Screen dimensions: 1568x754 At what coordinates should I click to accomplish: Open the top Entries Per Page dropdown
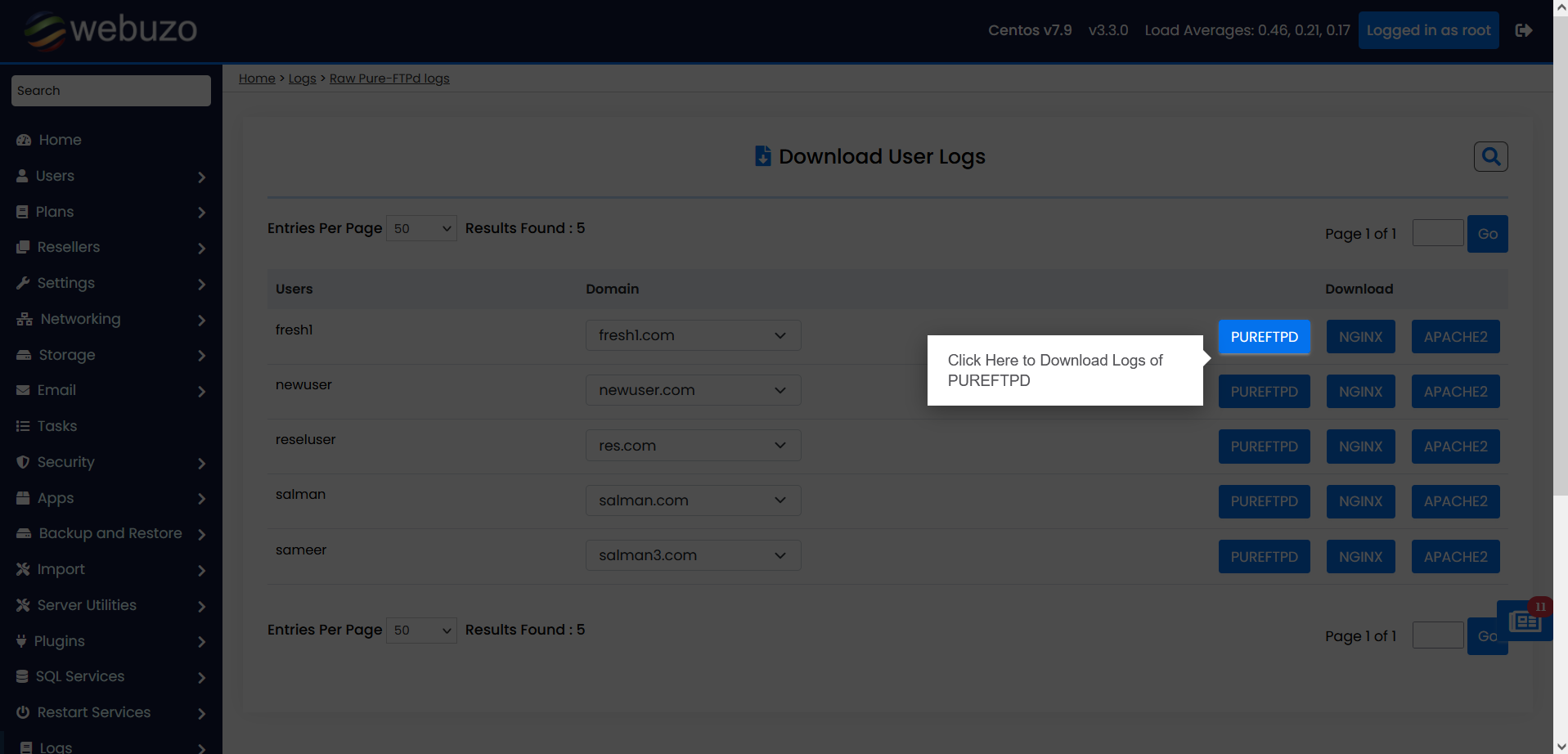pyautogui.click(x=421, y=228)
